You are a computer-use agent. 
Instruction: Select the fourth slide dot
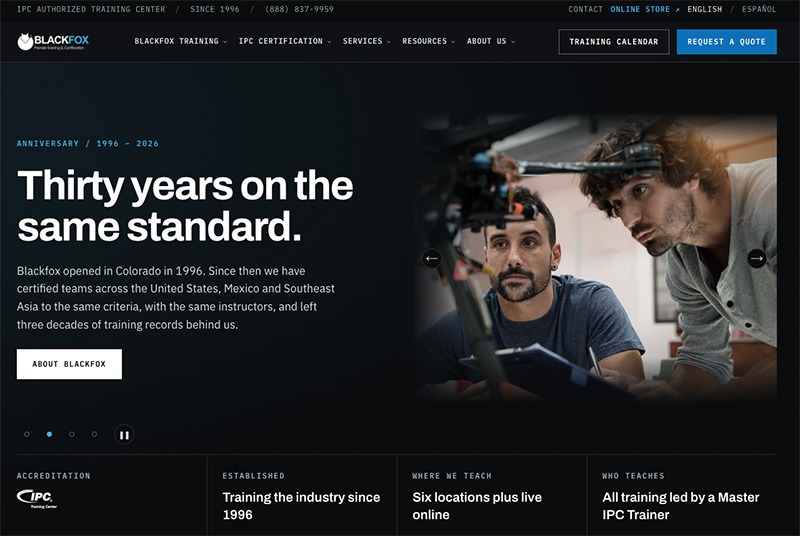(x=94, y=435)
